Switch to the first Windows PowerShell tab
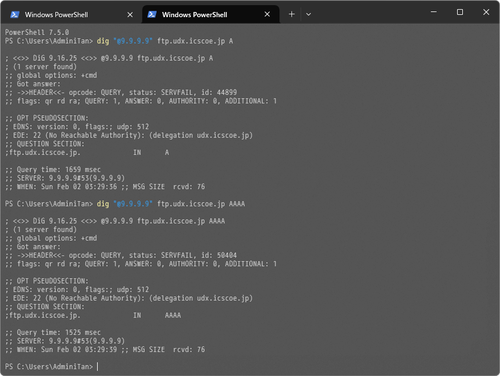Viewport: 500px width, 376px height. pos(71,15)
